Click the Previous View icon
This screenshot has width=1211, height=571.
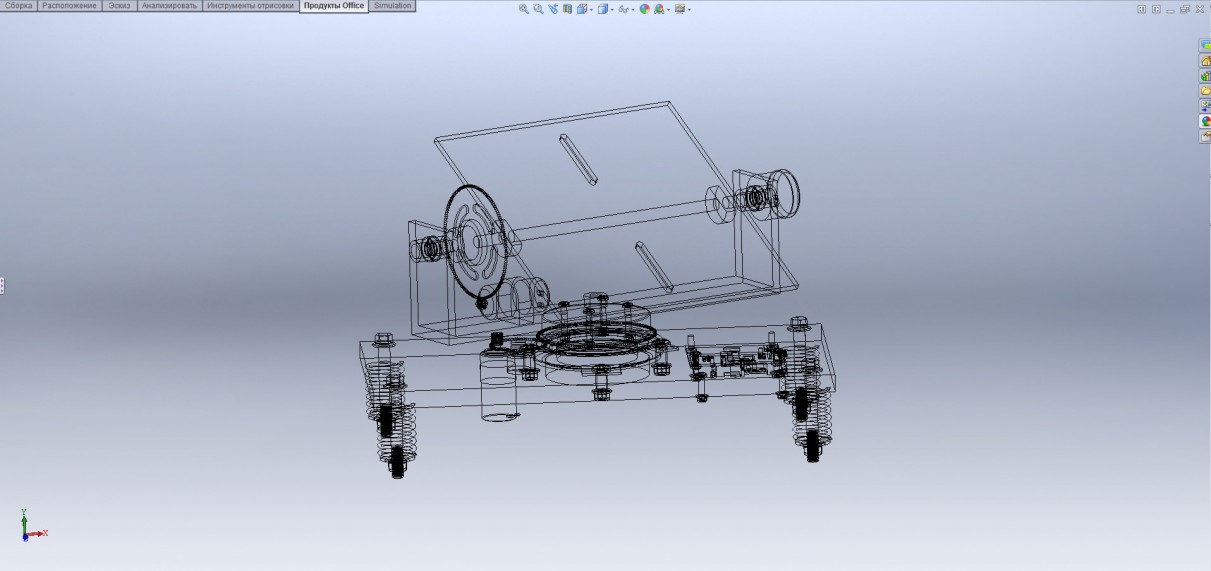click(553, 9)
